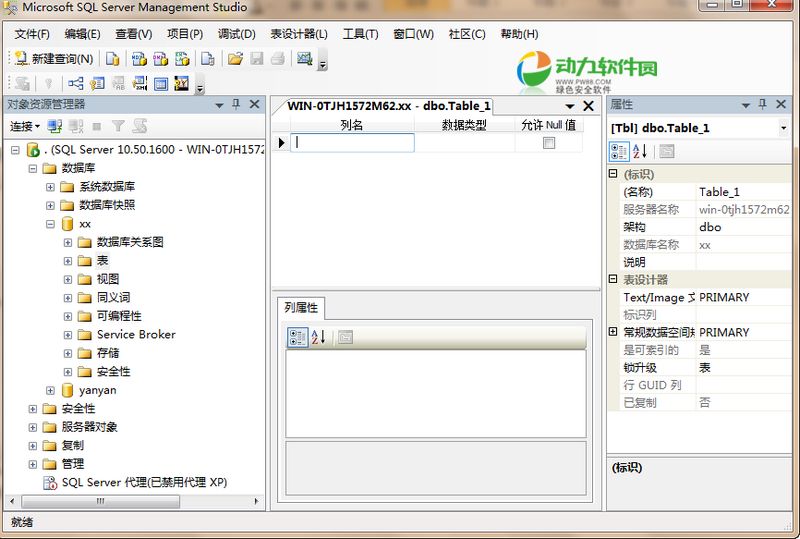
Task: Show 属性 panel properties by category
Action: tap(619, 152)
